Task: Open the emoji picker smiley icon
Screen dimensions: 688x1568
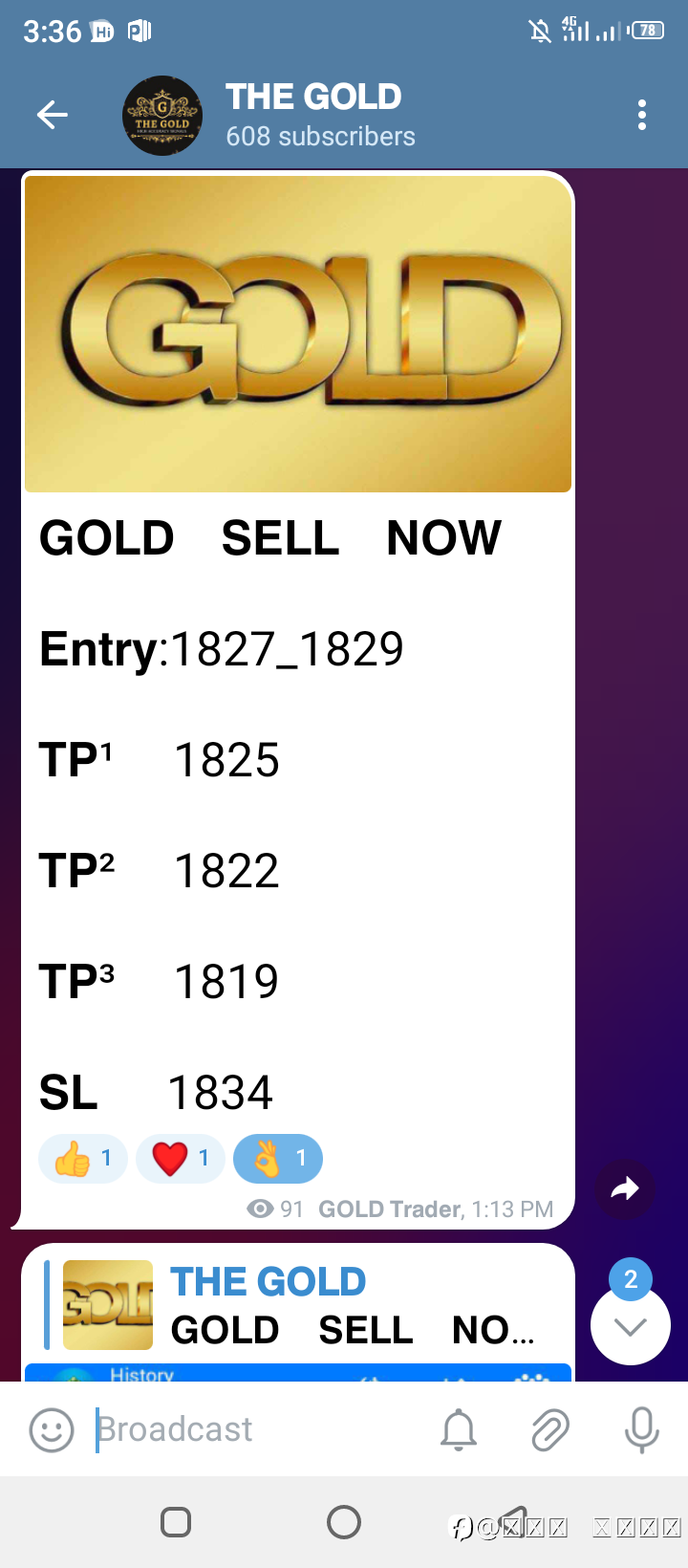Action: pos(52,1430)
